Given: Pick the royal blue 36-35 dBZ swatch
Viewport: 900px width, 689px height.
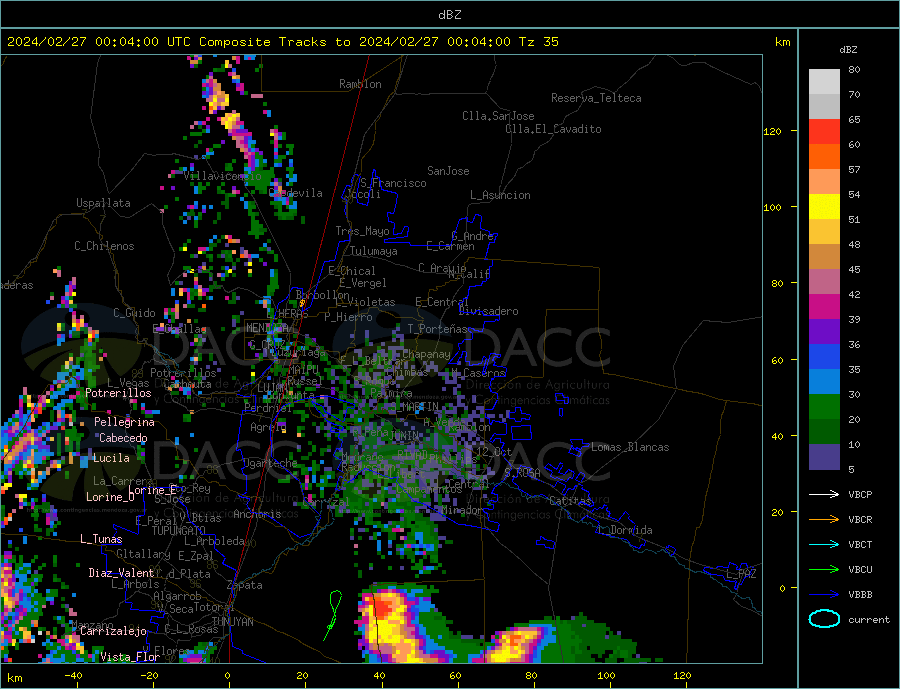Looking at the screenshot, I should click(824, 357).
